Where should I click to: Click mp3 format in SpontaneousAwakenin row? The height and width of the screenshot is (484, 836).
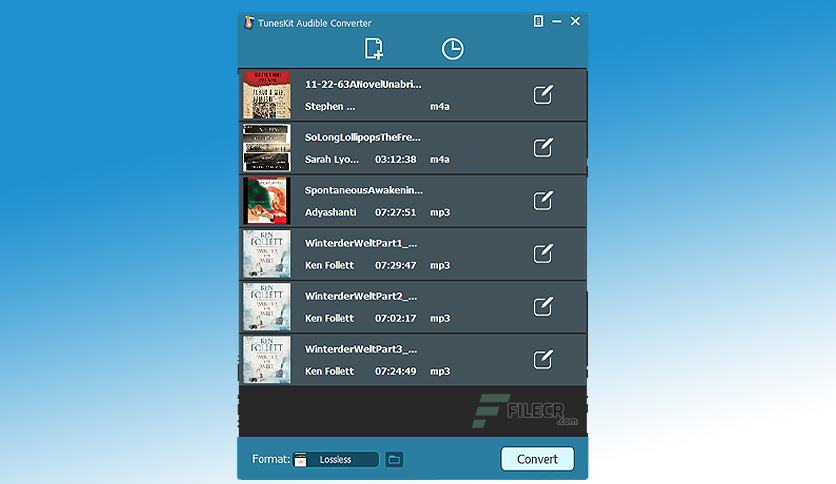(440, 213)
